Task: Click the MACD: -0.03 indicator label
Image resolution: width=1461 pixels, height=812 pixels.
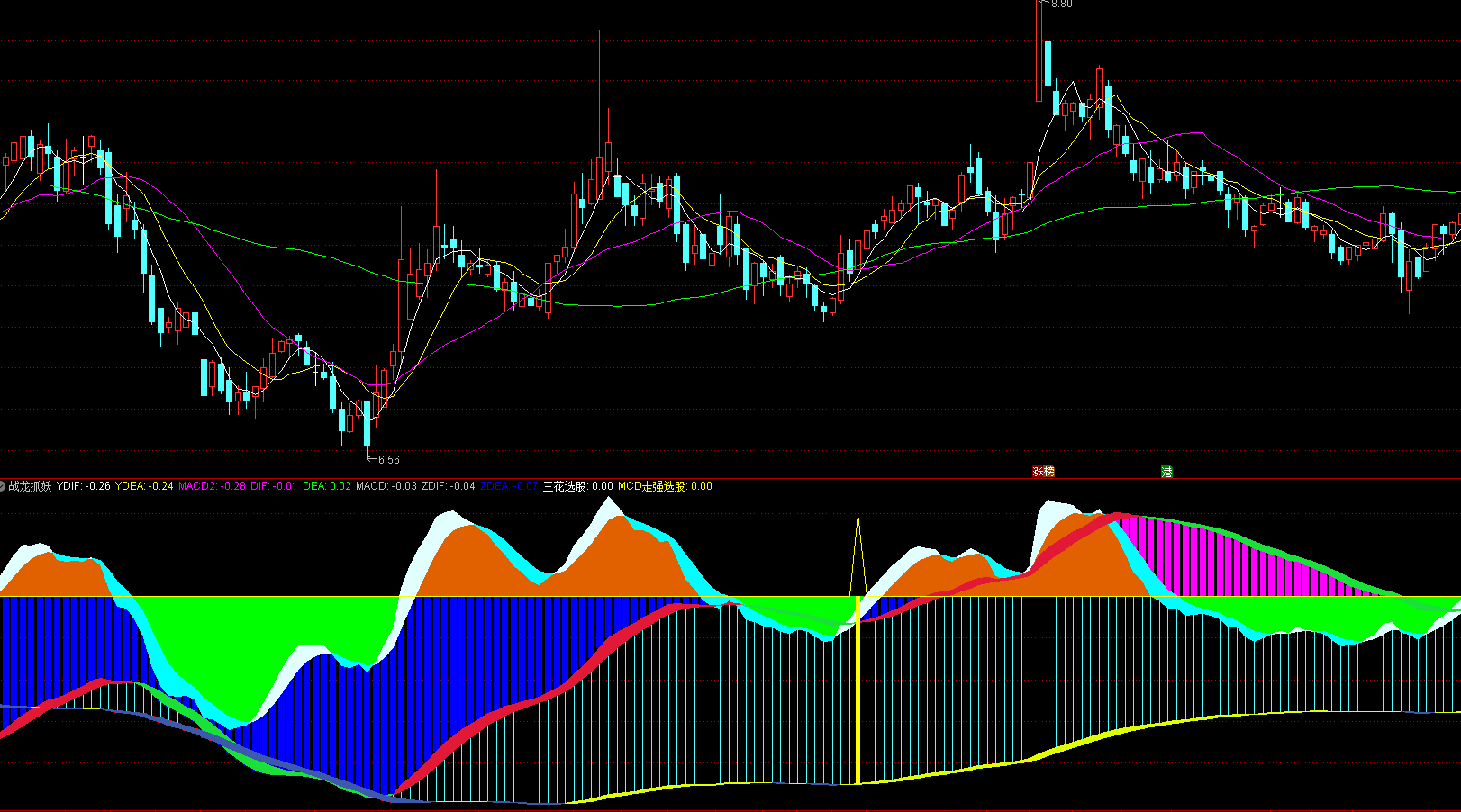Action: point(386,486)
